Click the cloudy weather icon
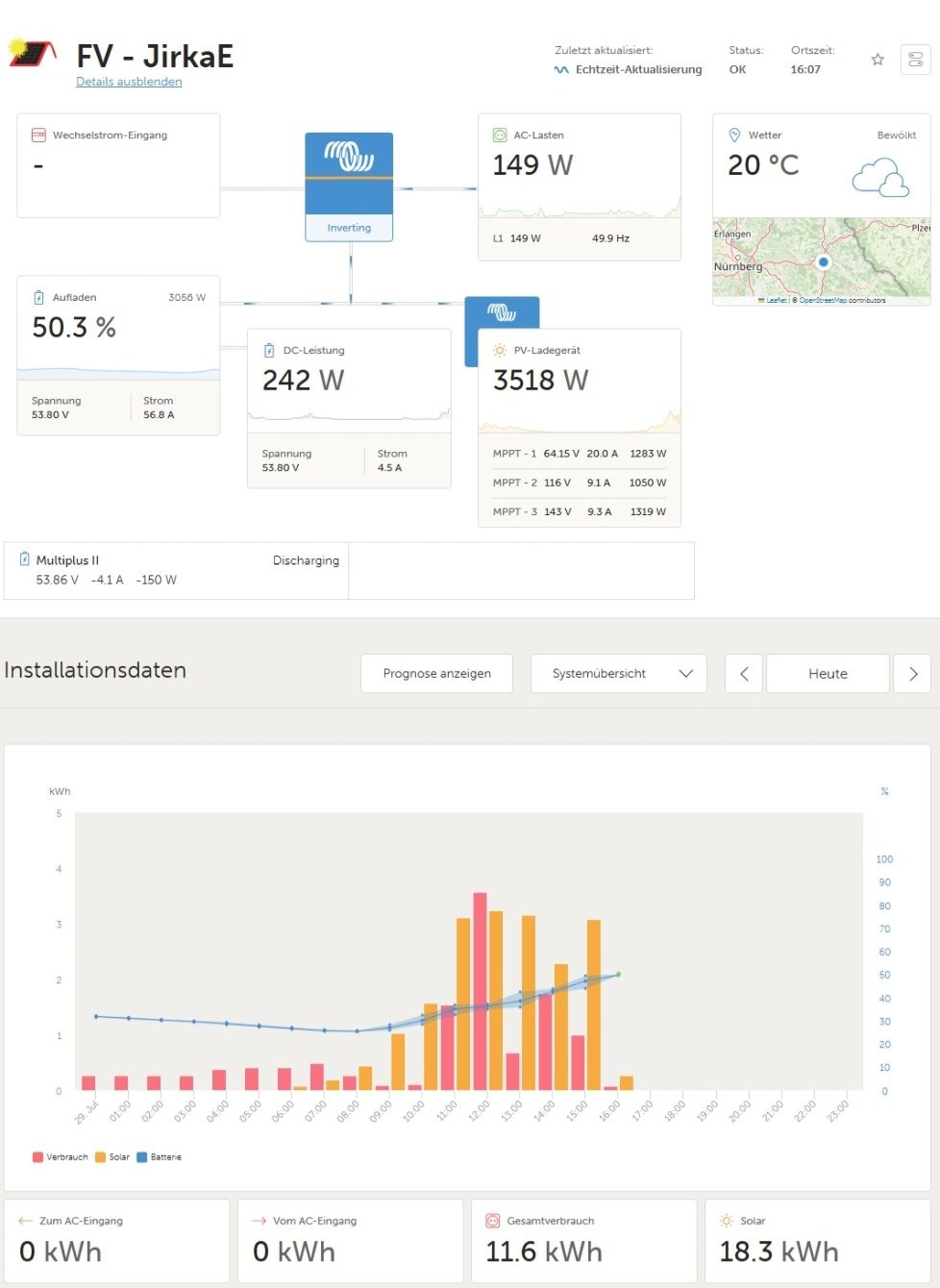This screenshot has width=940, height=1288. pos(880,179)
